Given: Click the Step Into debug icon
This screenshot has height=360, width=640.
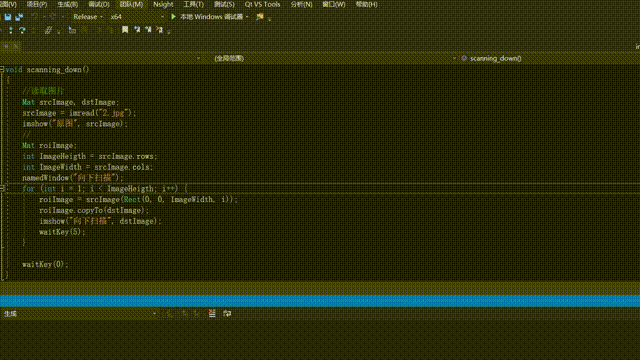Looking at the screenshot, I should click(x=11, y=30).
